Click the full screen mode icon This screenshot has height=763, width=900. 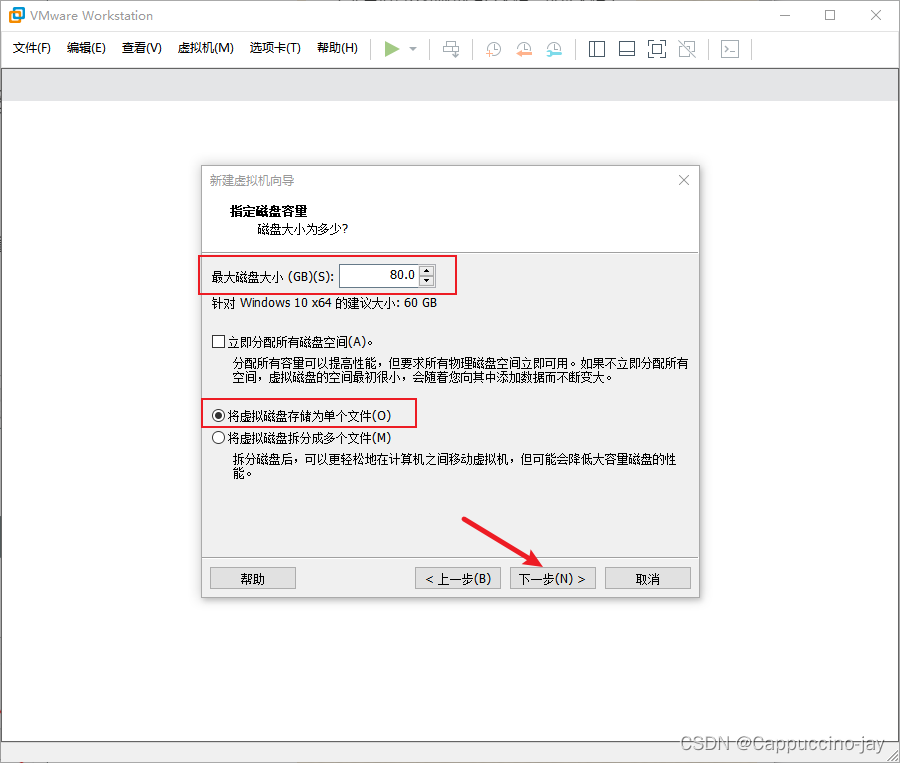click(657, 48)
